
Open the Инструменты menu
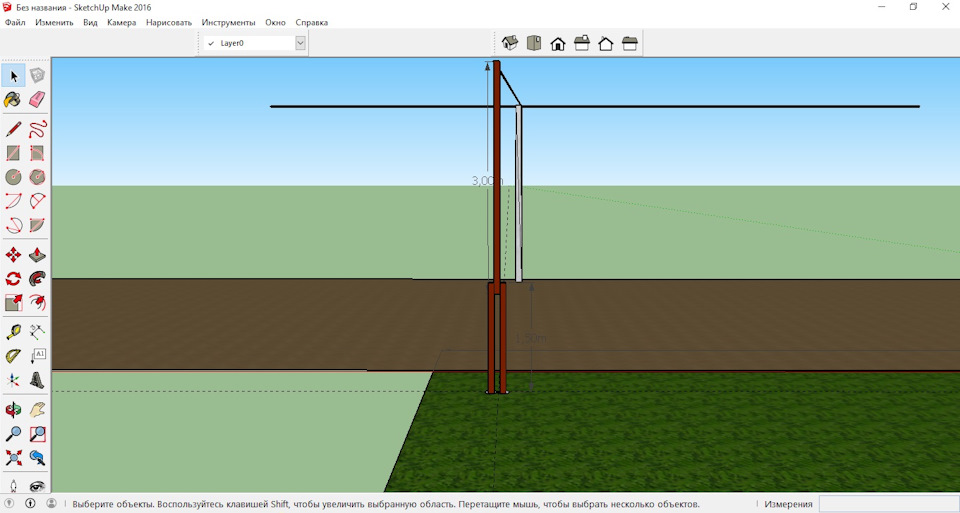tap(228, 22)
